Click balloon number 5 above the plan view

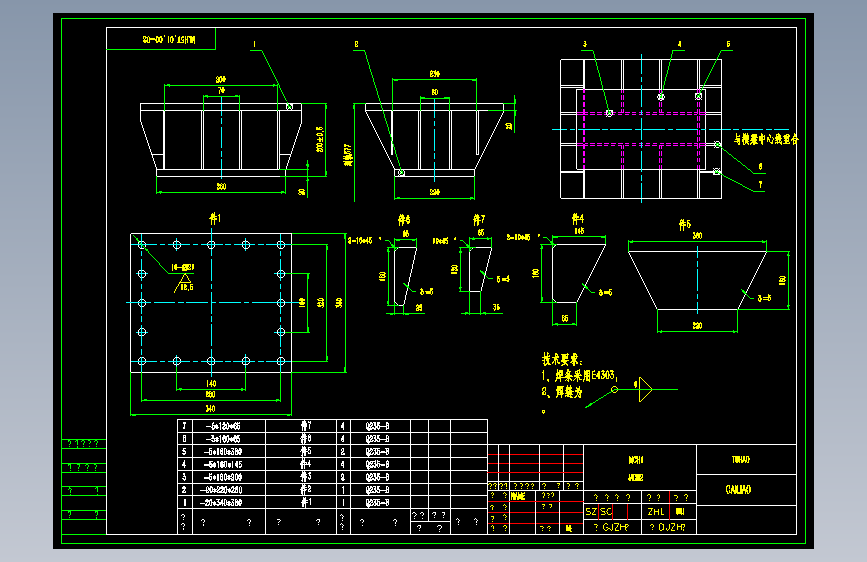tap(728, 44)
